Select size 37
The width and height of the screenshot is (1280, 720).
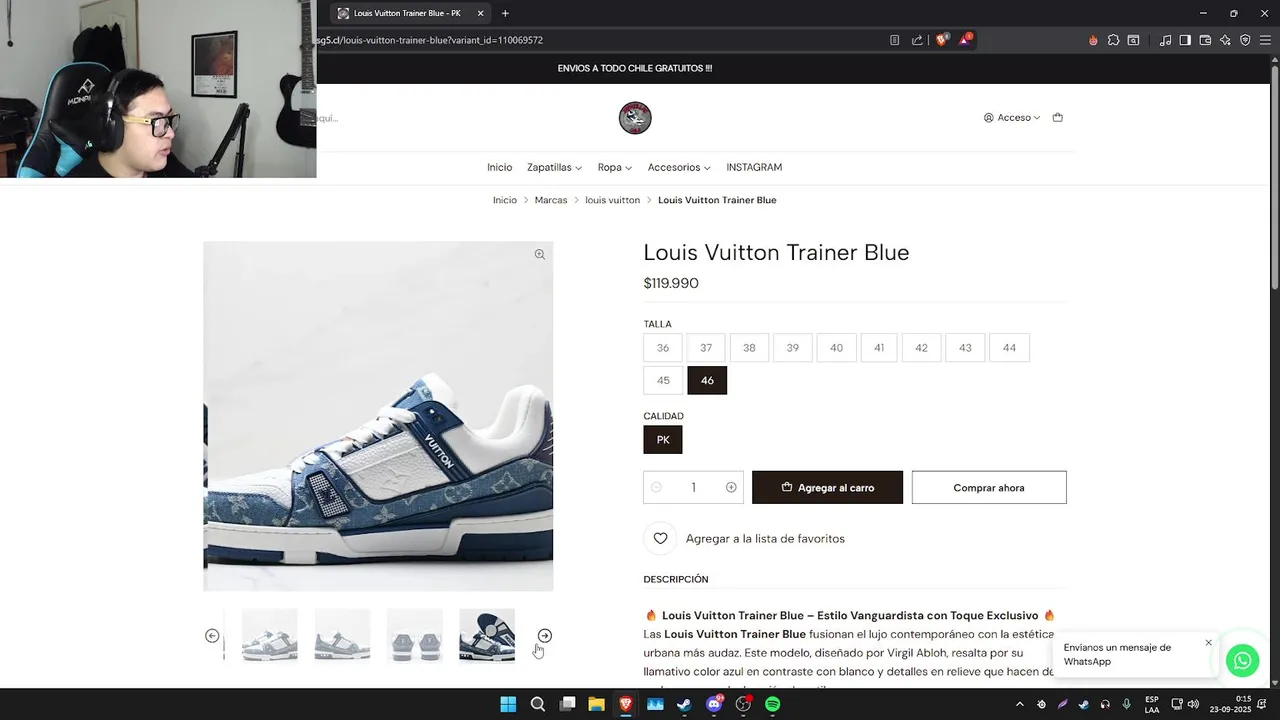(x=706, y=348)
